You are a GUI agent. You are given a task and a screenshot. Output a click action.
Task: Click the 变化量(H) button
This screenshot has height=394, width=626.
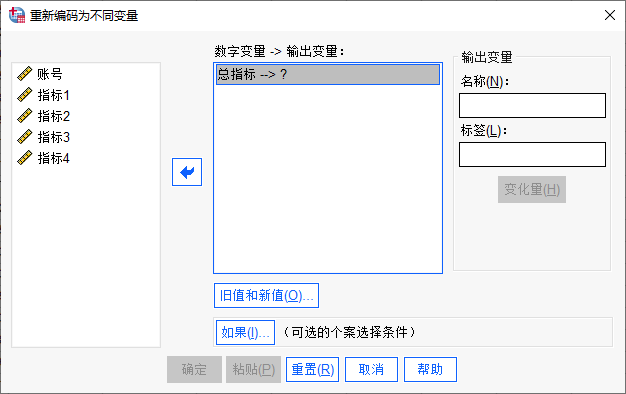532,190
